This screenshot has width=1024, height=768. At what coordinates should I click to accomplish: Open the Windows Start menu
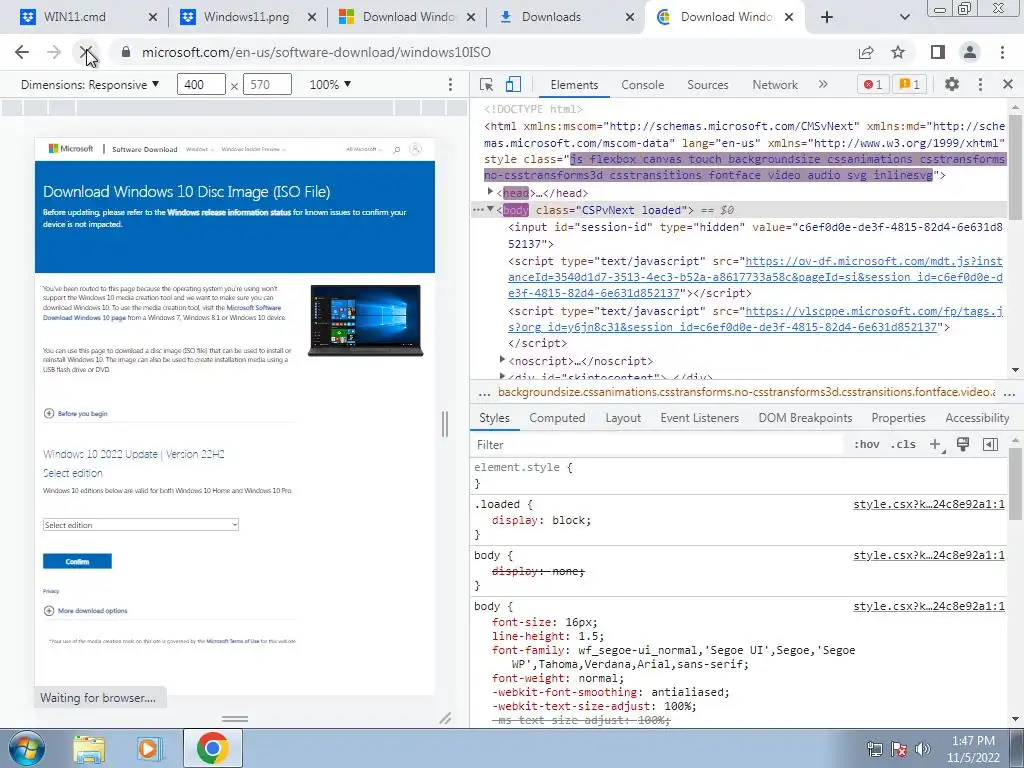click(x=26, y=748)
